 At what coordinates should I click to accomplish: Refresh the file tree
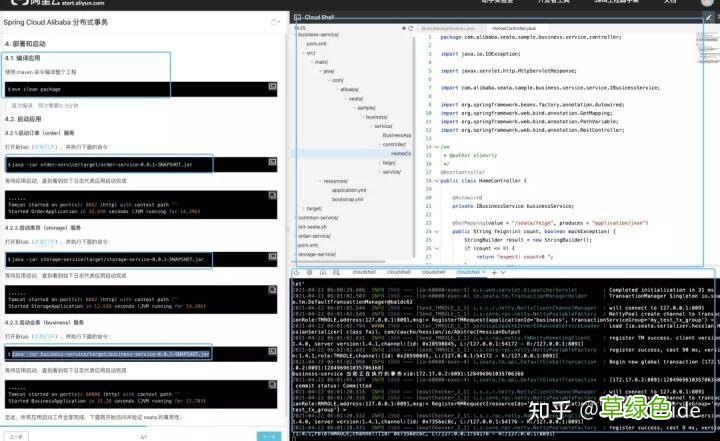click(411, 28)
